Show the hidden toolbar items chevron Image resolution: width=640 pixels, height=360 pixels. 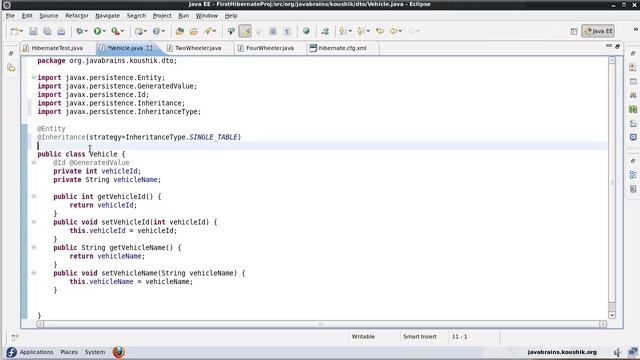(636, 30)
